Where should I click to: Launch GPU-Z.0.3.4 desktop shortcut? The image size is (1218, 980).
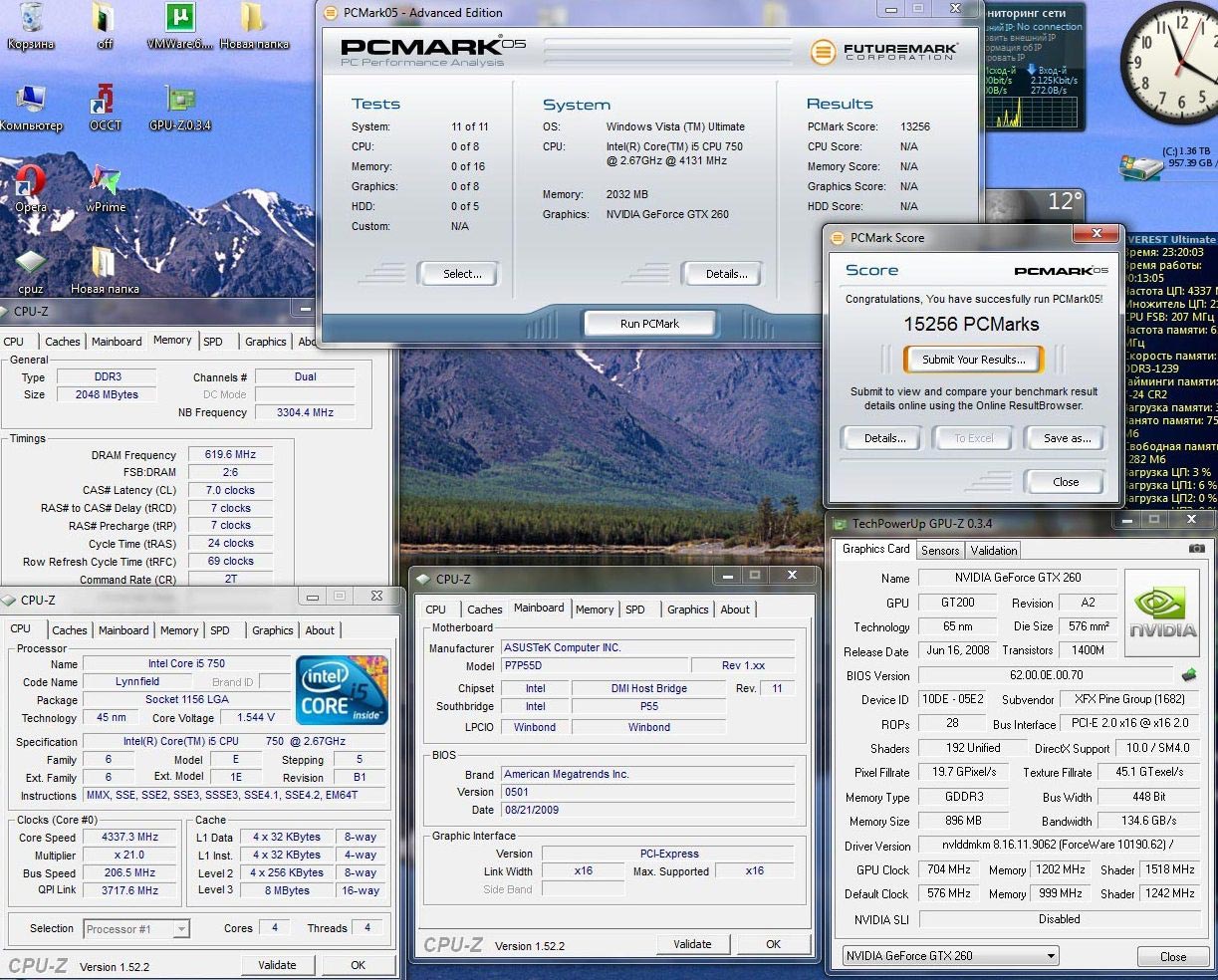[179, 107]
